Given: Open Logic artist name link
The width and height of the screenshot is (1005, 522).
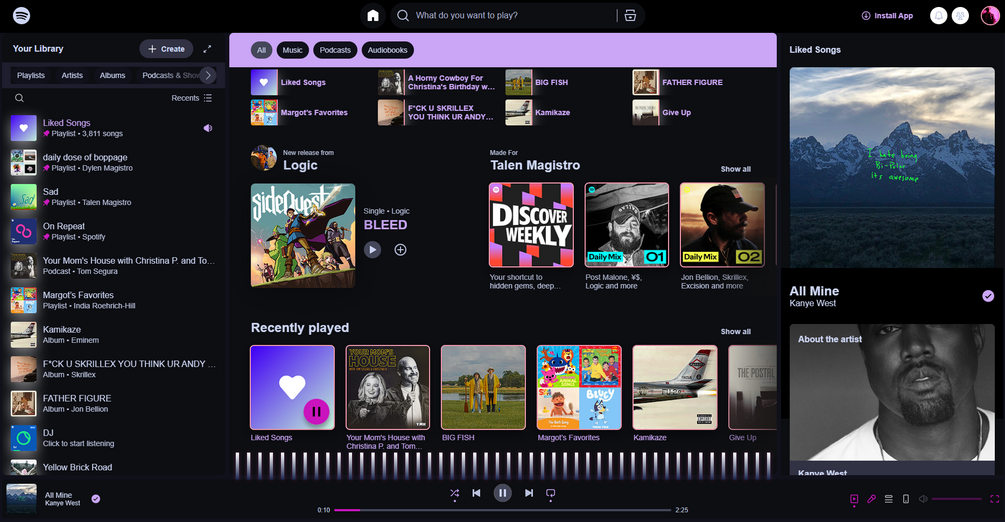Looking at the screenshot, I should (300, 165).
